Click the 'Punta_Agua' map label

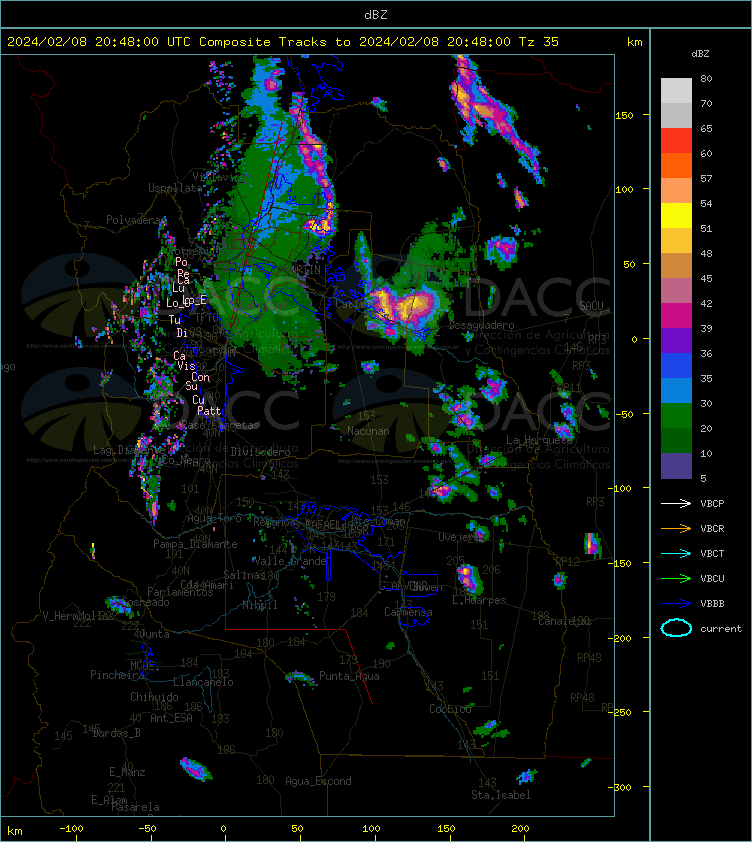(x=349, y=676)
